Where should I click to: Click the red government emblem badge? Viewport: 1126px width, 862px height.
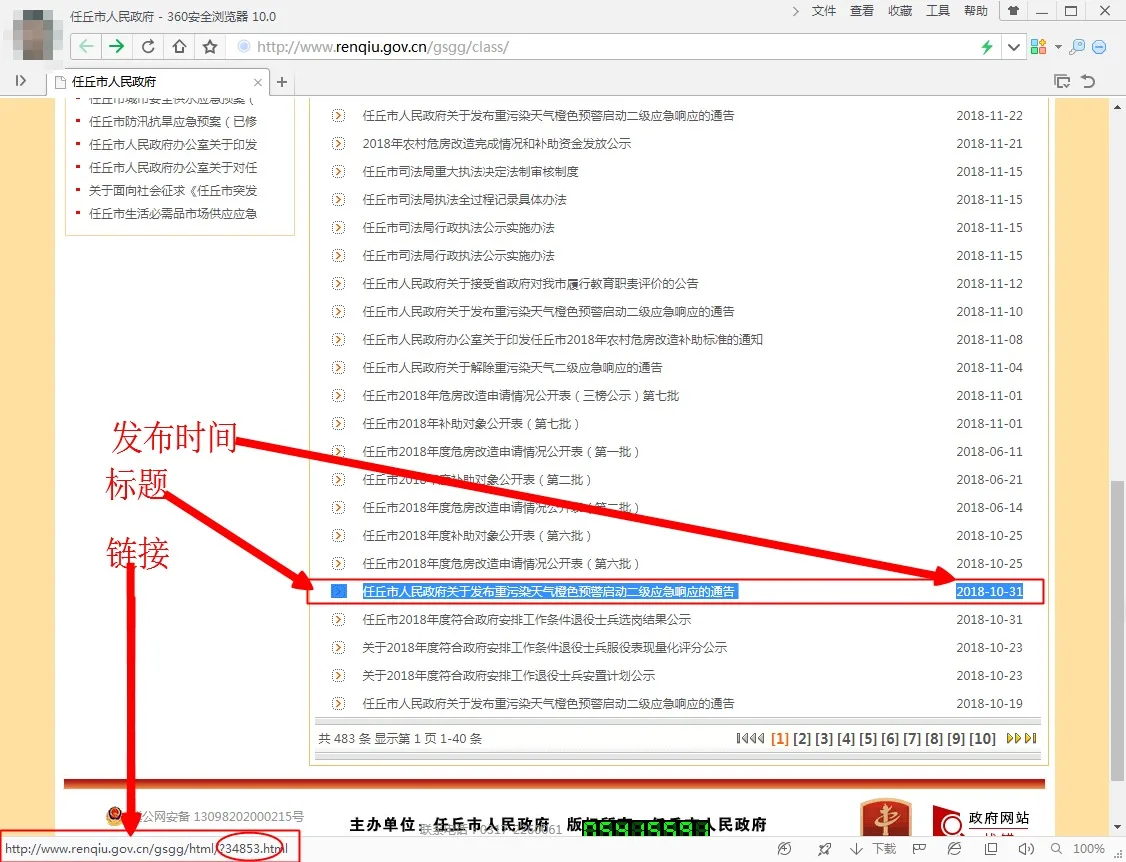[885, 818]
